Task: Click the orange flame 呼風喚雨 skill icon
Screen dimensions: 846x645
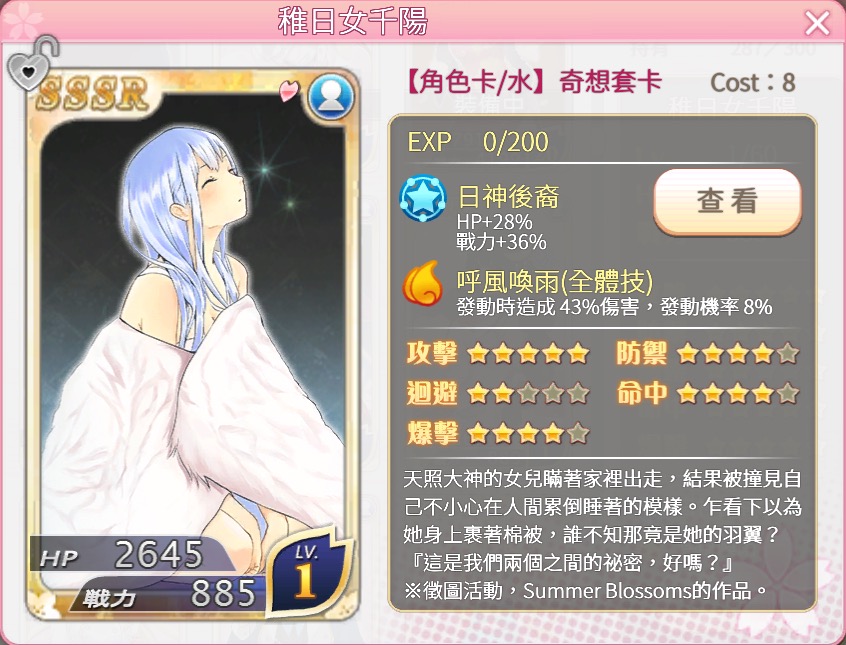Action: (423, 282)
